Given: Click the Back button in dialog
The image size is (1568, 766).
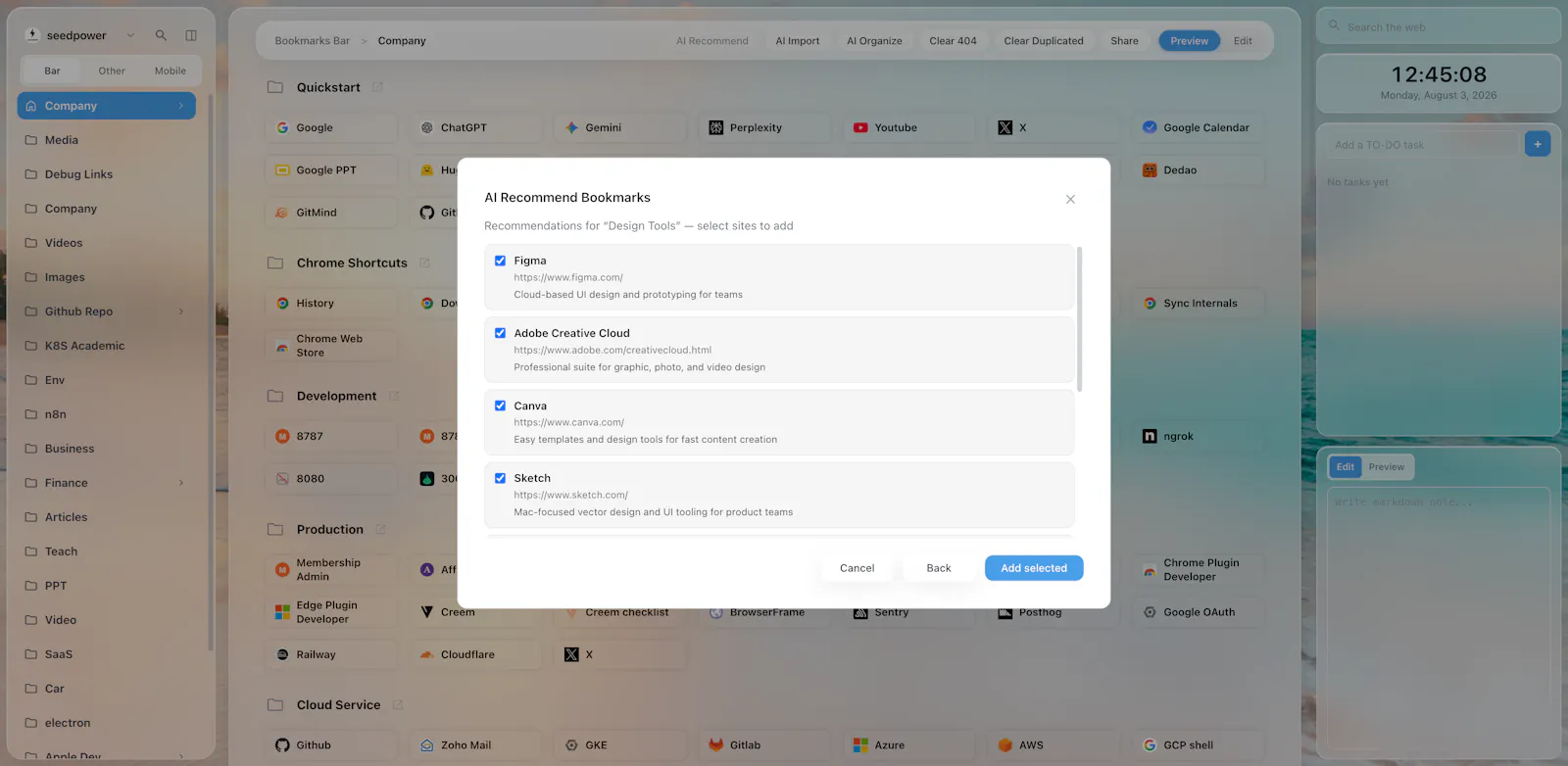Looking at the screenshot, I should tap(939, 568).
